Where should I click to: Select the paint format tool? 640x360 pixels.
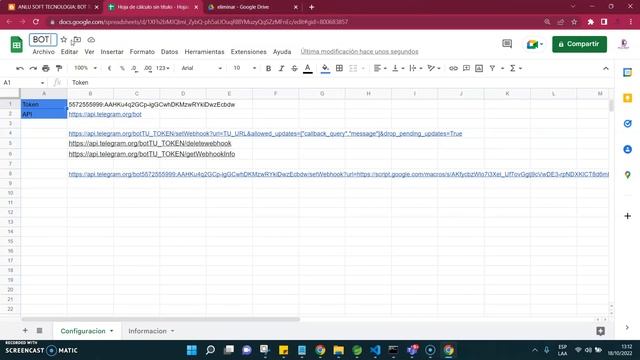[x=59, y=69]
